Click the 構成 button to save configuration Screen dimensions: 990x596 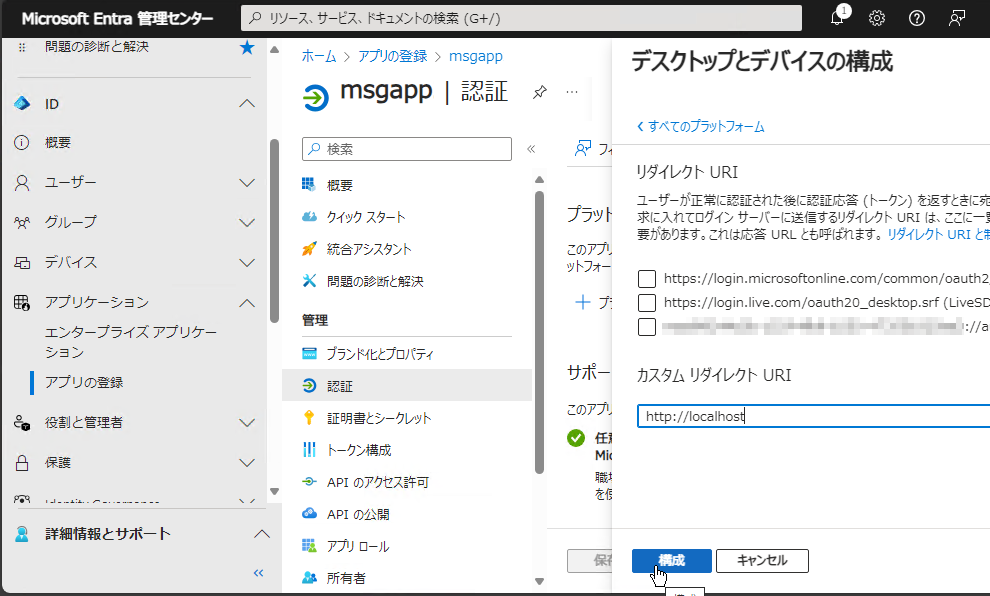671,560
